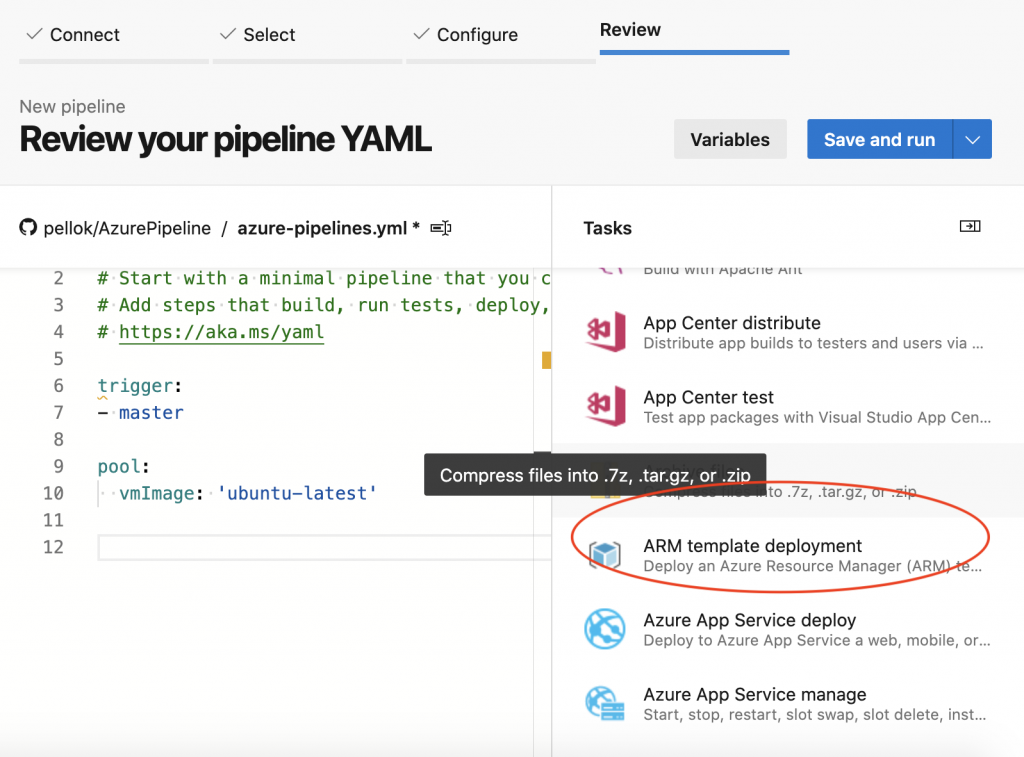Open the Variables panel

click(x=730, y=140)
